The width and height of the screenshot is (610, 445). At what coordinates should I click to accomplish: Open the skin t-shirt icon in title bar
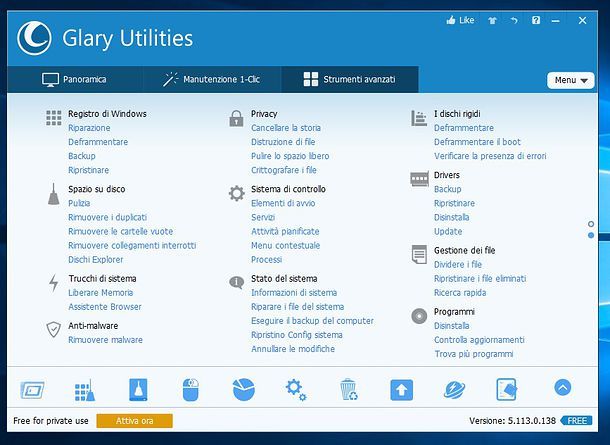tap(493, 21)
